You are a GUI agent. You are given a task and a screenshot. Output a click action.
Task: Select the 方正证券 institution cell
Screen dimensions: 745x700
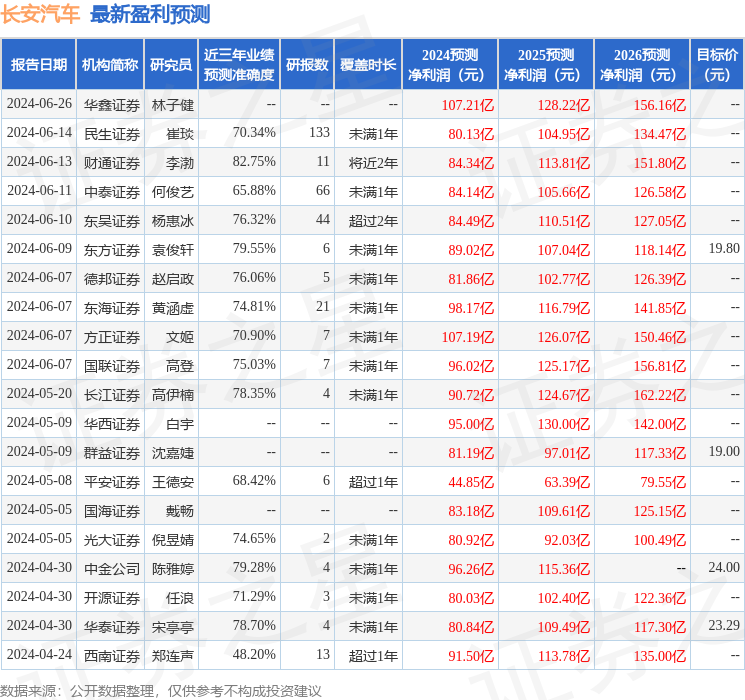[x=112, y=337]
